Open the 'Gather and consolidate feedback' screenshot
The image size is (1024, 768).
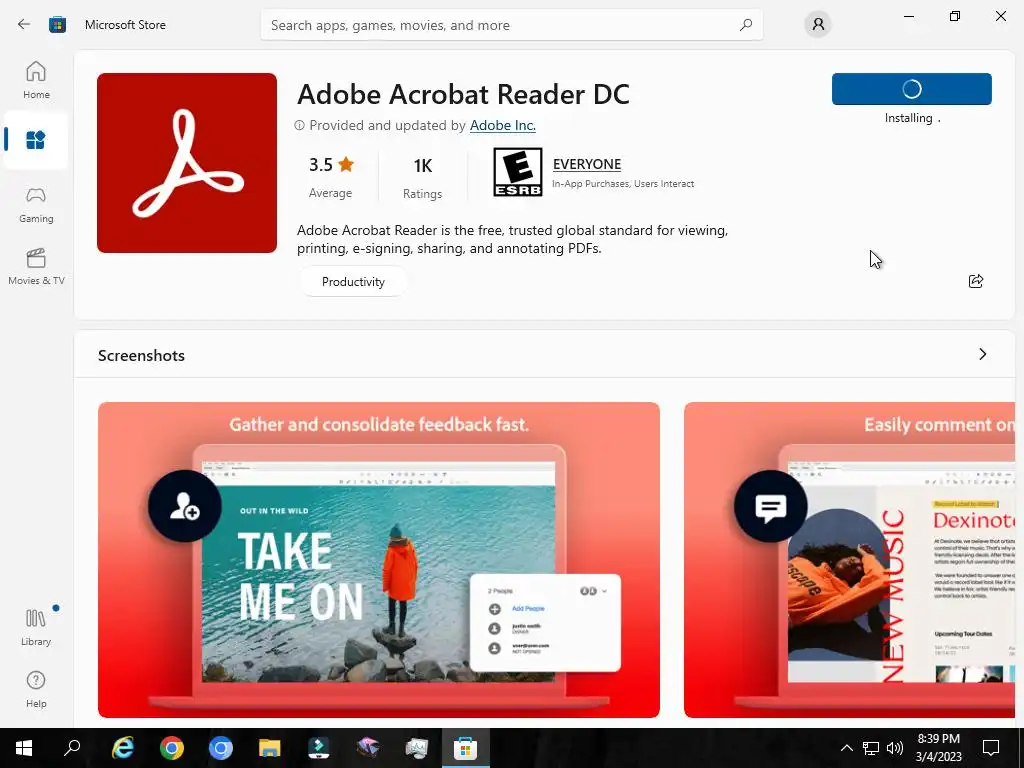379,560
